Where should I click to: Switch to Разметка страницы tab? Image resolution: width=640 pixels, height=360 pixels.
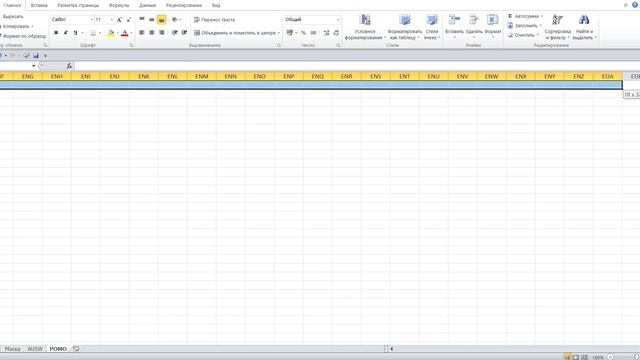point(78,5)
